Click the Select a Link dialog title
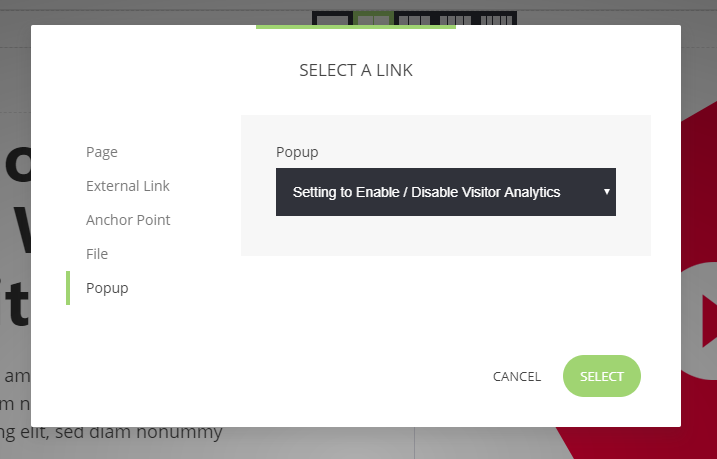The width and height of the screenshot is (717, 459). coord(356,71)
